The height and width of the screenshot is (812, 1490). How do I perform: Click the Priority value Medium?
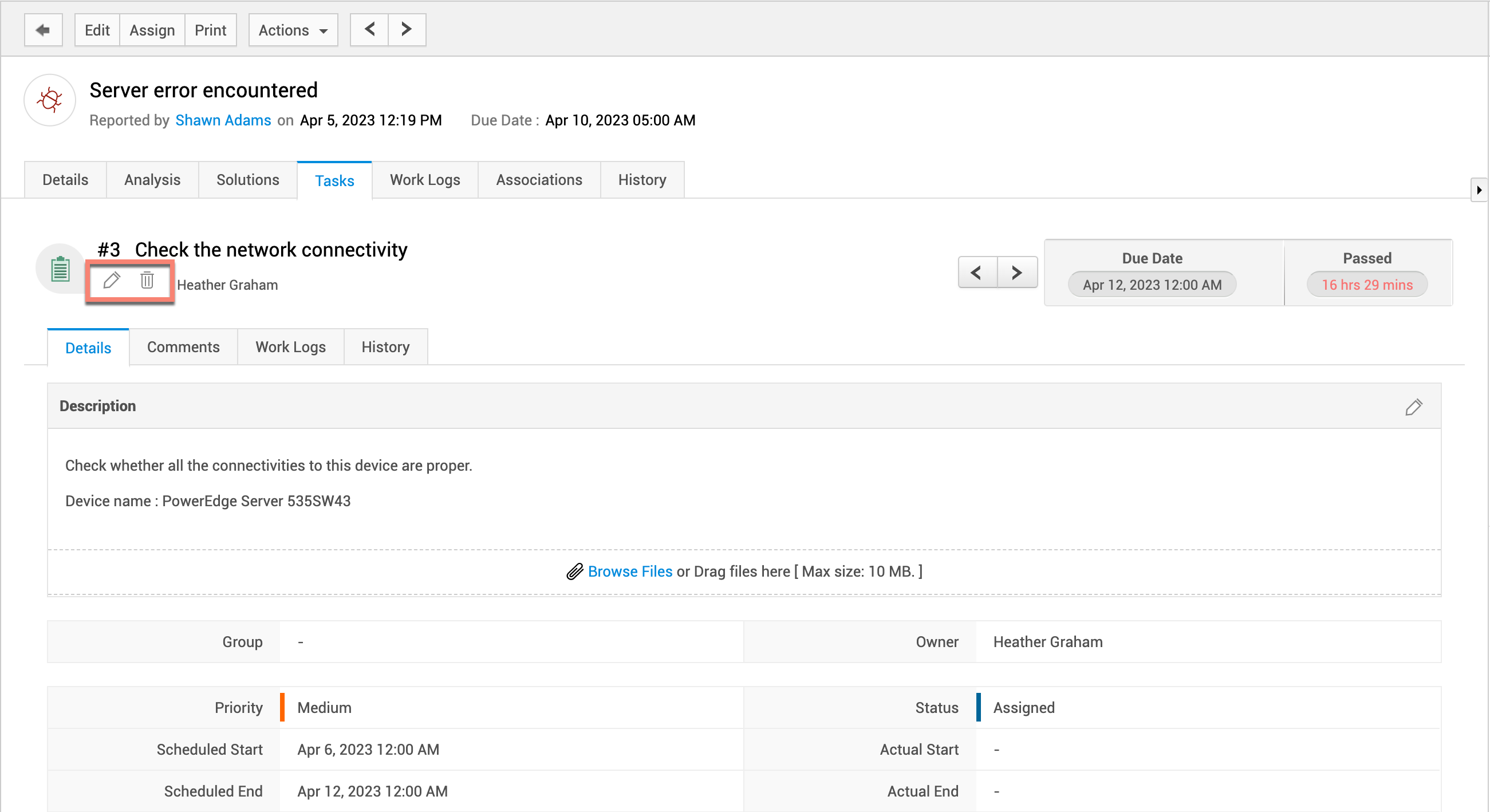325,708
